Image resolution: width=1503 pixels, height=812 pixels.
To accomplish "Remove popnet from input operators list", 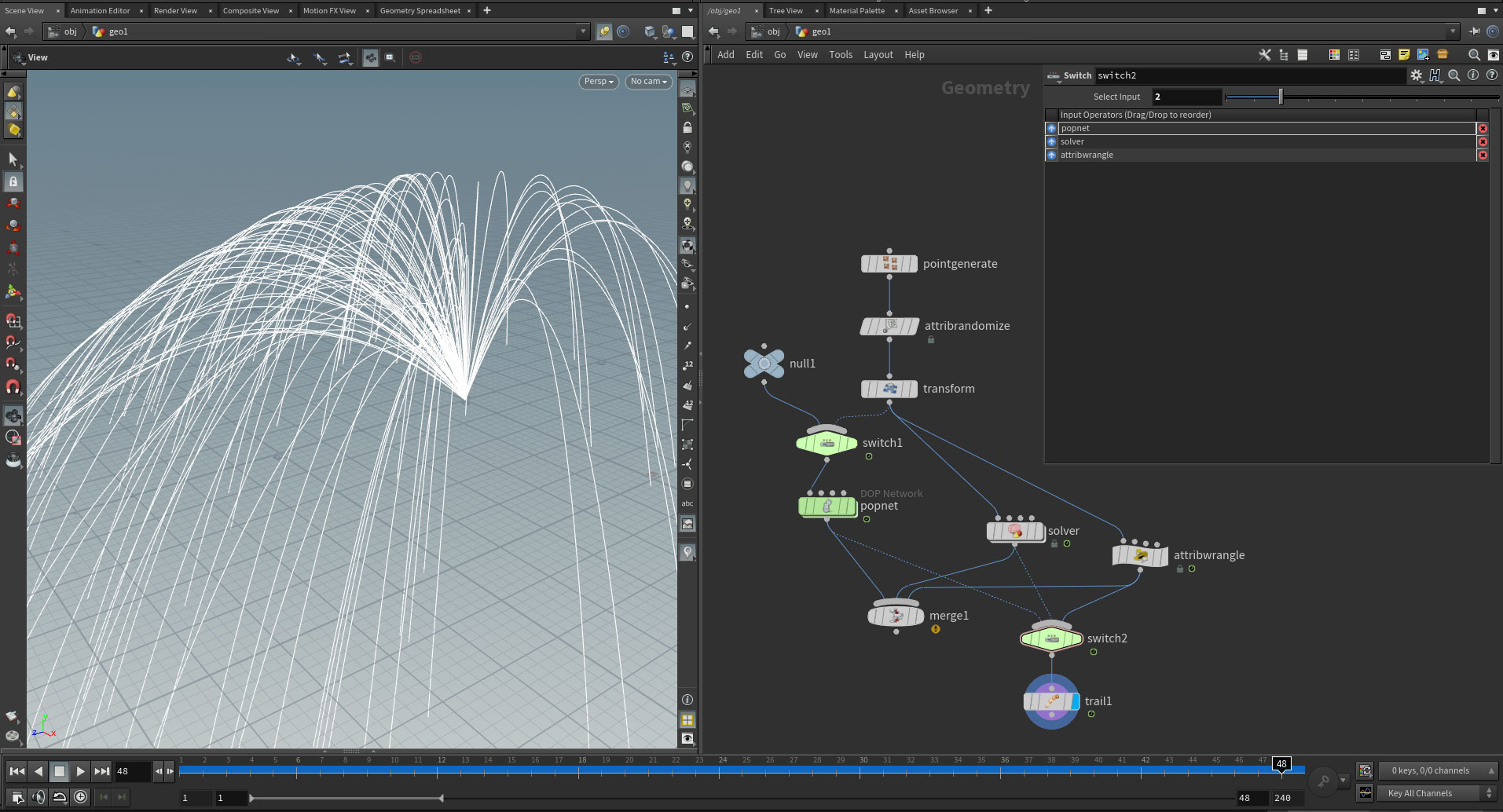I will point(1483,129).
